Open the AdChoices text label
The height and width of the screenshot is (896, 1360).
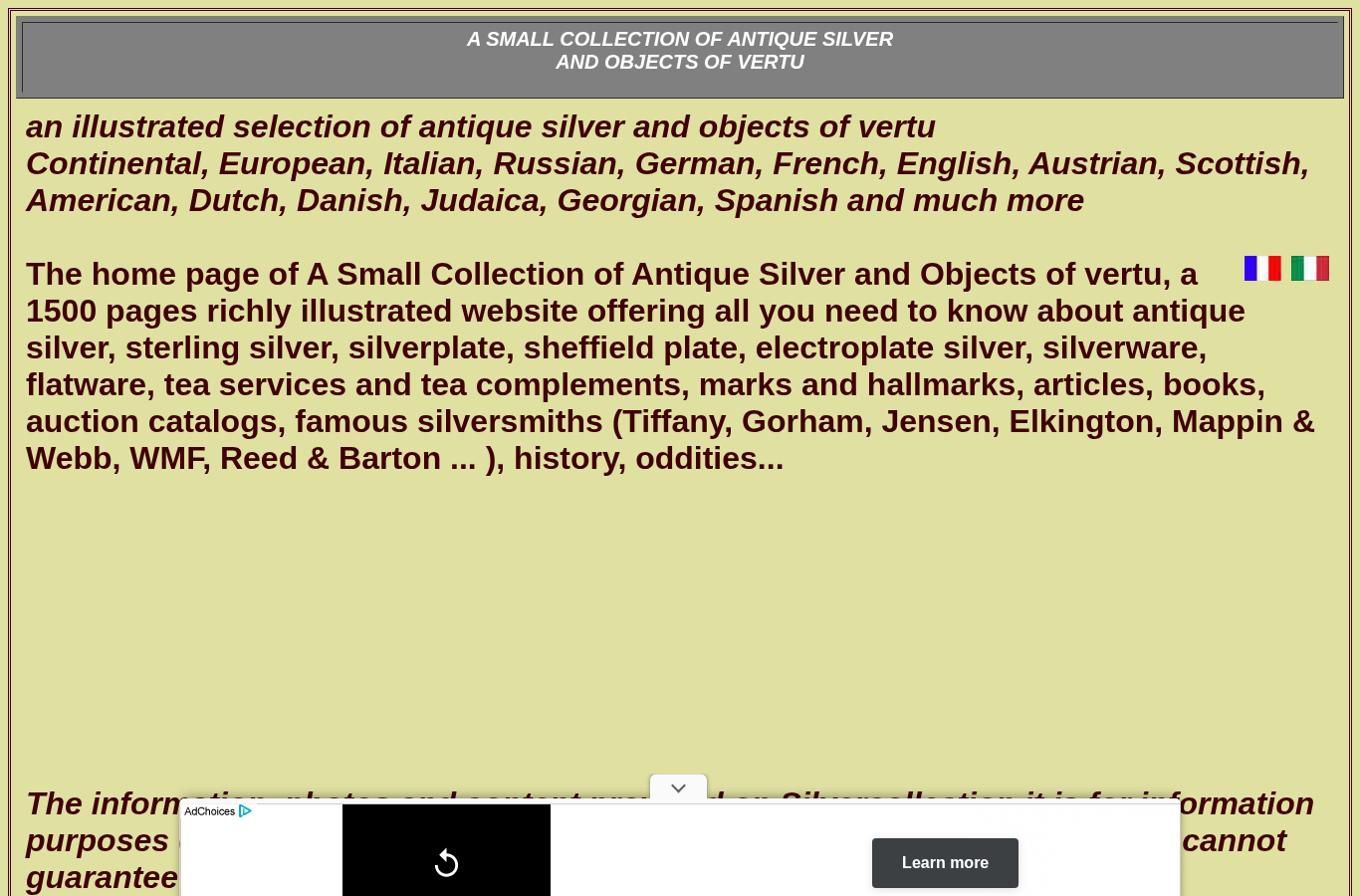pyautogui.click(x=209, y=811)
